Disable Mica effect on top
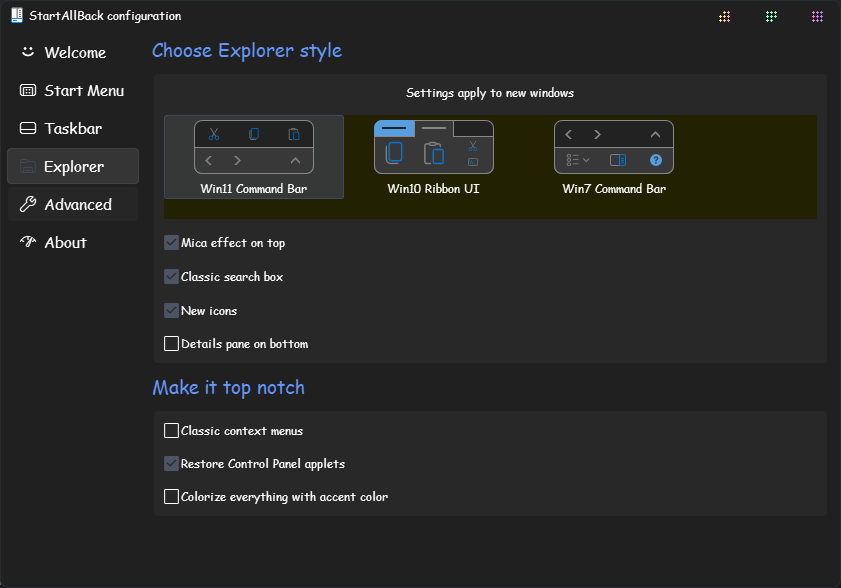Viewport: 841px width, 588px height. click(x=171, y=243)
